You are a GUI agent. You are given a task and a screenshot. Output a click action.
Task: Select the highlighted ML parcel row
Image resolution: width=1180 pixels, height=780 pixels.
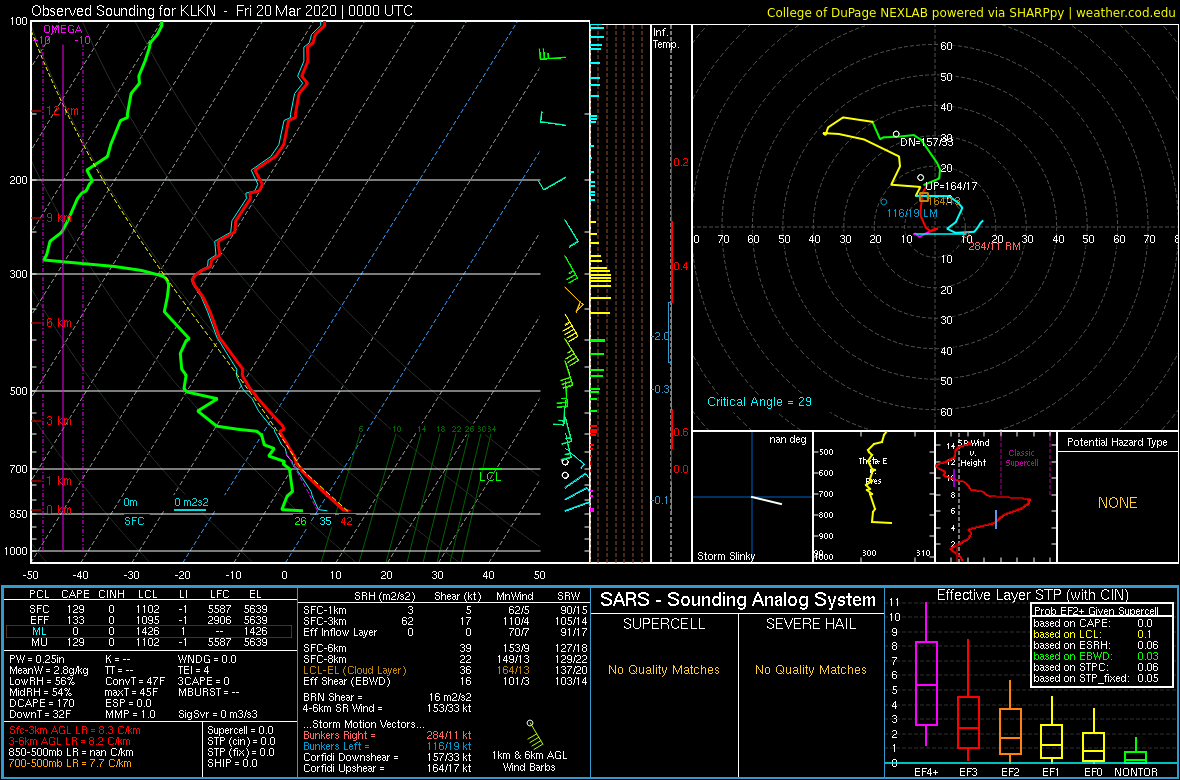[148, 632]
